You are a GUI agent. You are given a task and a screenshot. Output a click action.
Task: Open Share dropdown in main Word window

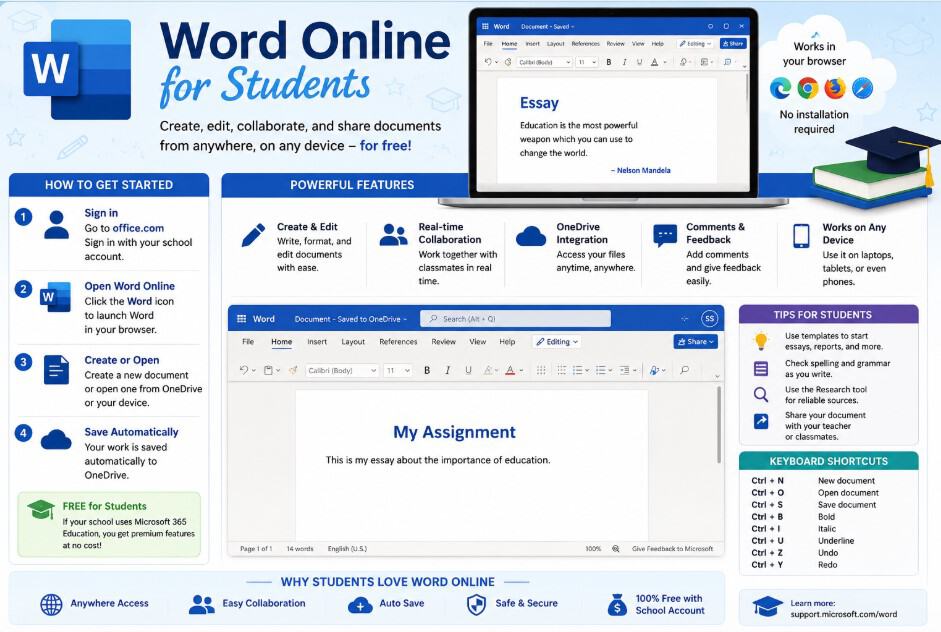point(696,342)
